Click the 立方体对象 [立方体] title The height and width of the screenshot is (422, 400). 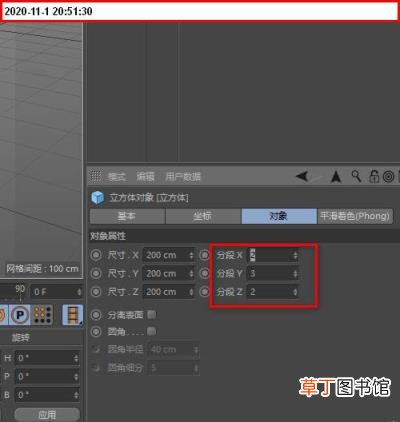coord(149,198)
